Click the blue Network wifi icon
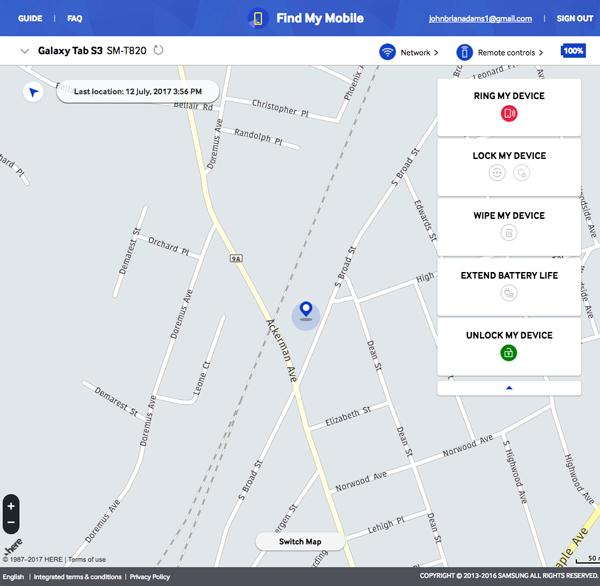The width and height of the screenshot is (600, 586). 387,52
